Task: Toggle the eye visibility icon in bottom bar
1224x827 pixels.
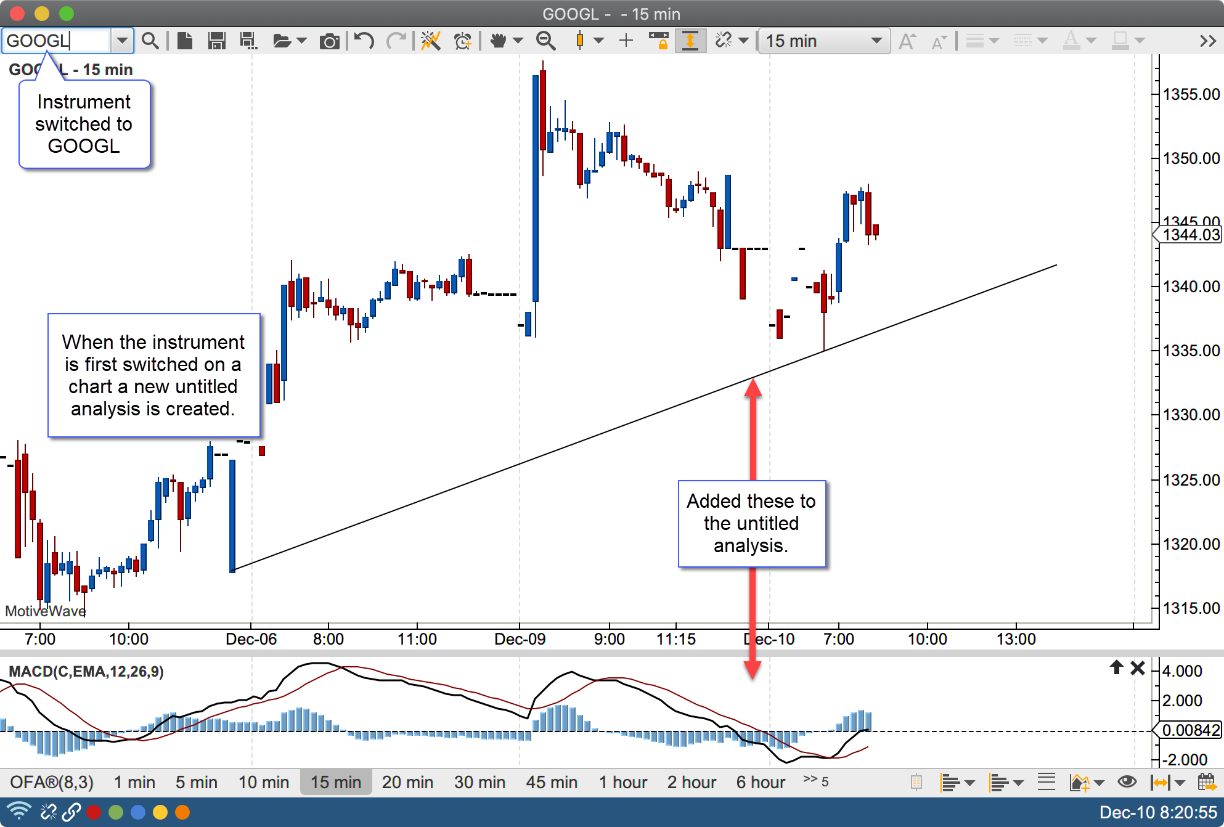Action: [1127, 782]
